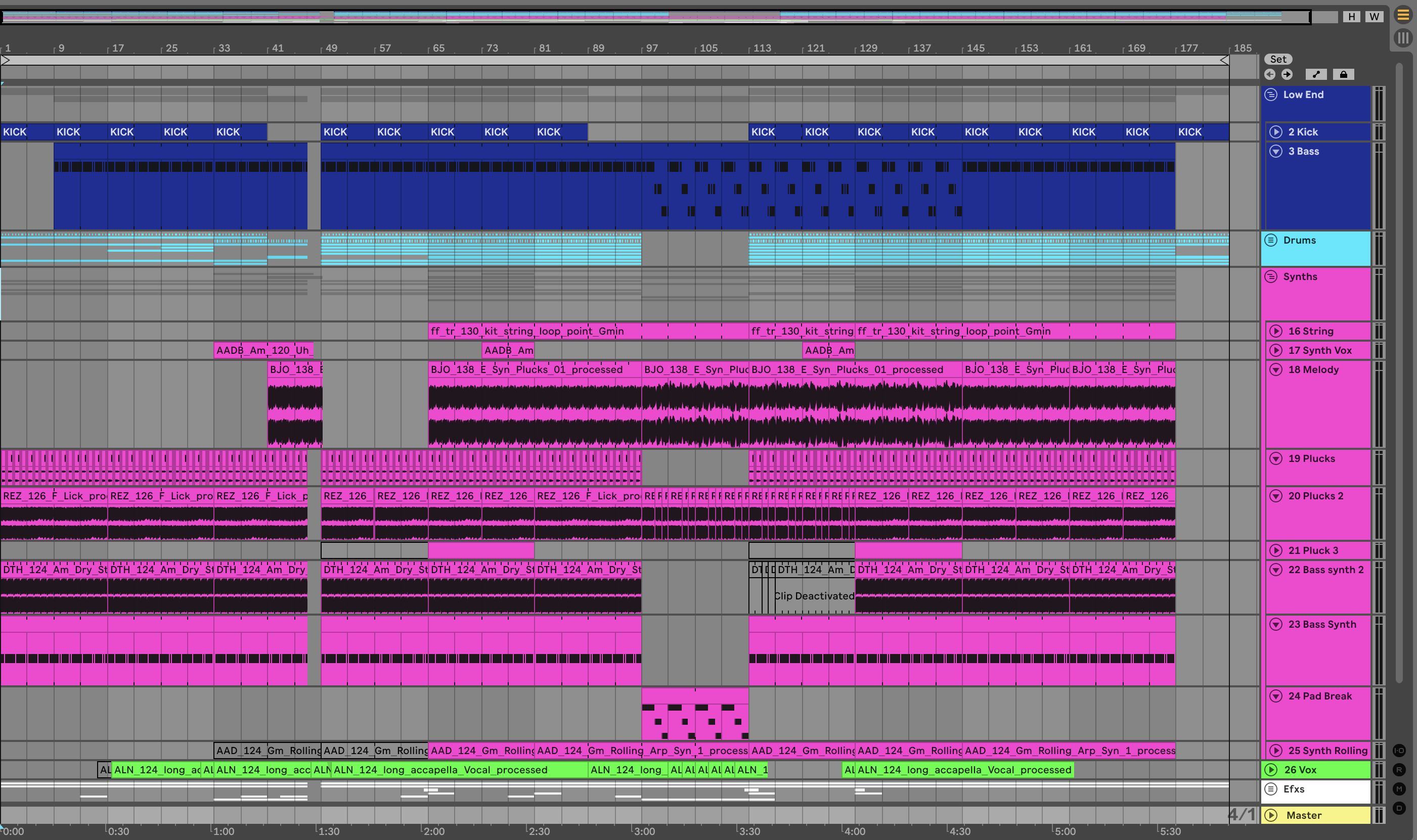
Task: Click bar 97 marker in the beat ruler
Action: 651,48
